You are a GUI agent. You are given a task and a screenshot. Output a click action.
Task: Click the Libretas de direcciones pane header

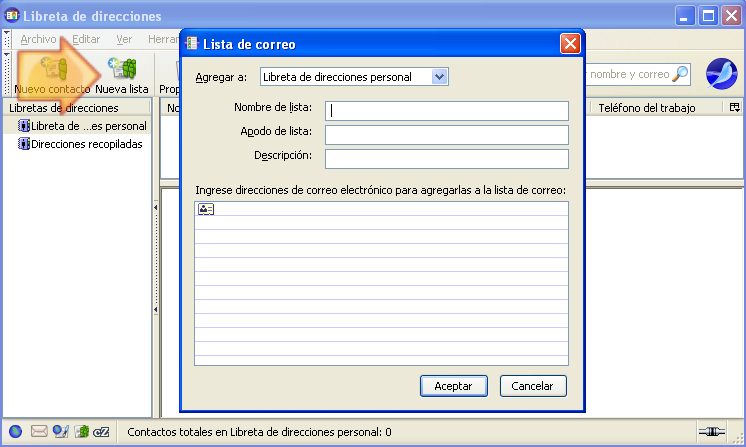pyautogui.click(x=77, y=108)
